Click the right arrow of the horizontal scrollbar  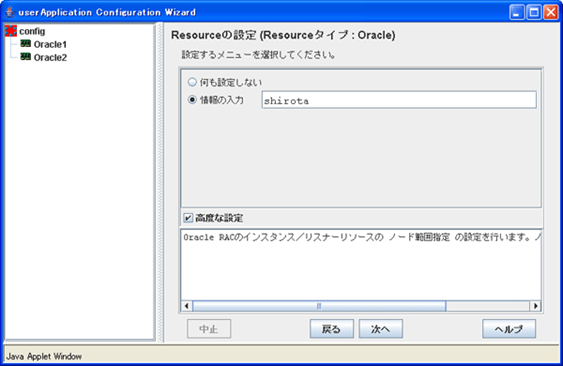coord(535,306)
